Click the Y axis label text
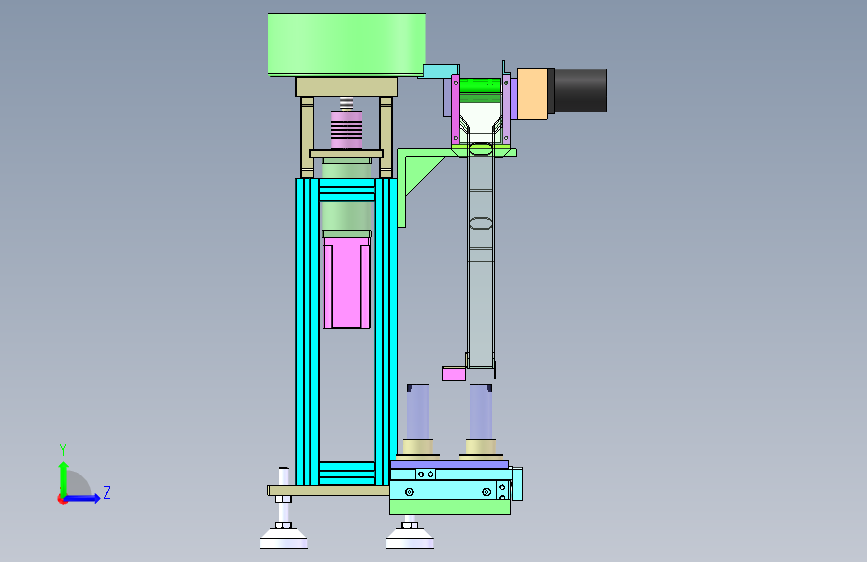The width and height of the screenshot is (867, 562). click(63, 450)
